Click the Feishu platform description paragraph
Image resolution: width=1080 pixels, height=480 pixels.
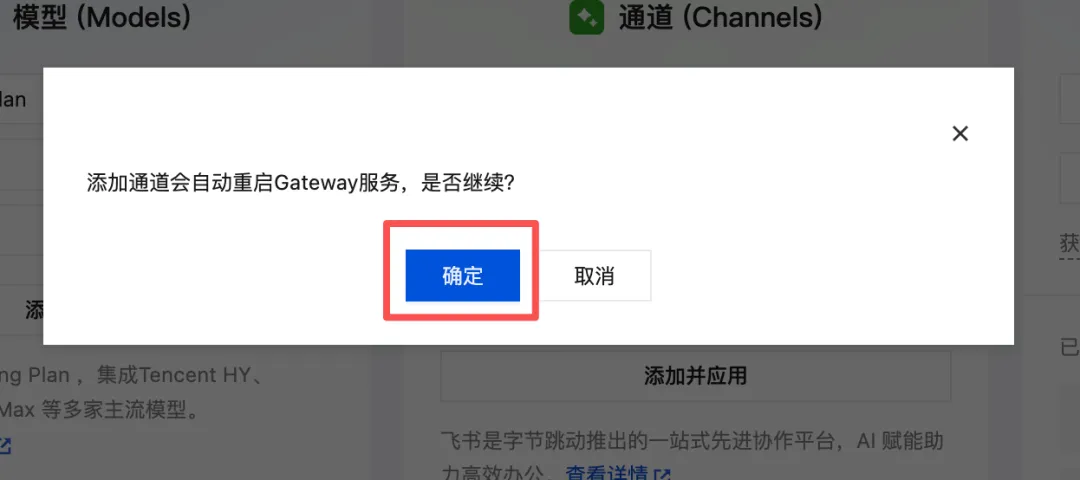point(695,456)
